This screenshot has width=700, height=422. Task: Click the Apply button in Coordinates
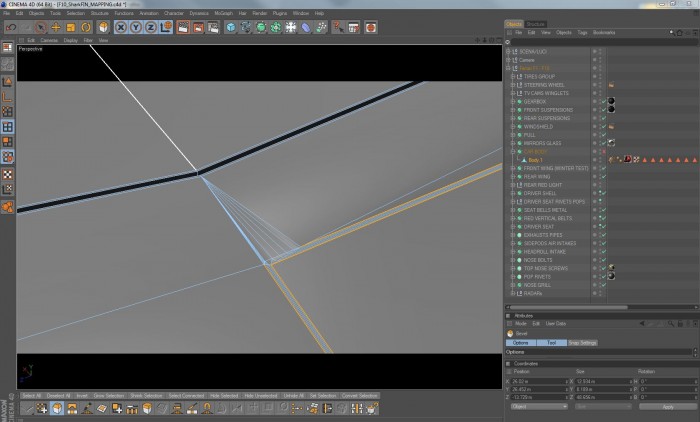(x=667, y=407)
